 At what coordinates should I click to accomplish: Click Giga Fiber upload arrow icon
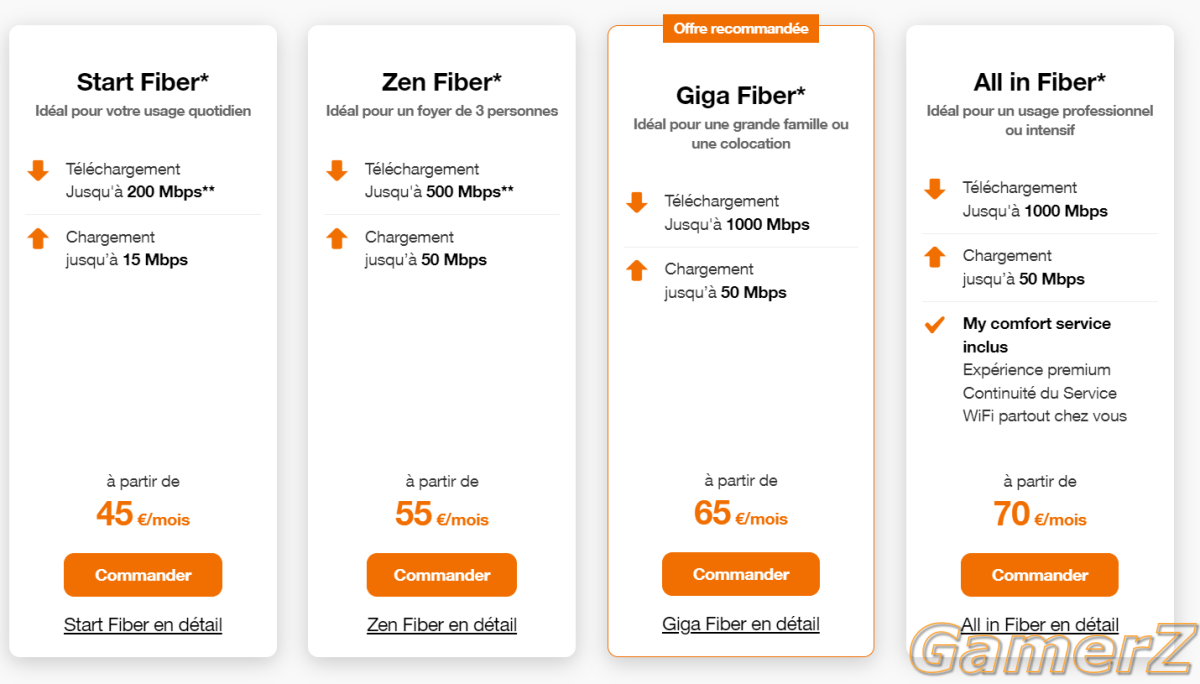(637, 270)
